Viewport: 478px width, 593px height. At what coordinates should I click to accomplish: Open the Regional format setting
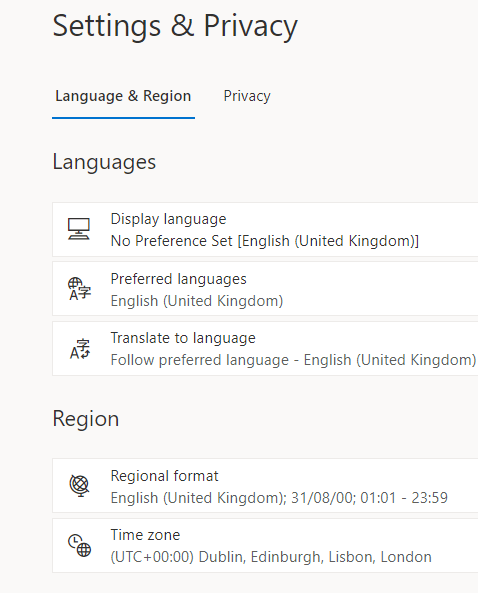coord(265,486)
